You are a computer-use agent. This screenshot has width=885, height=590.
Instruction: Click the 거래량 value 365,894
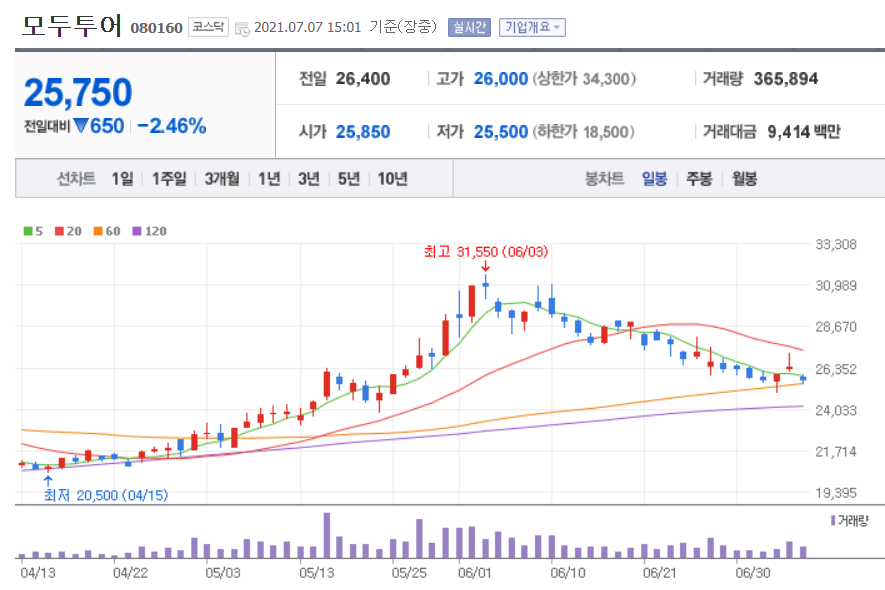click(786, 78)
